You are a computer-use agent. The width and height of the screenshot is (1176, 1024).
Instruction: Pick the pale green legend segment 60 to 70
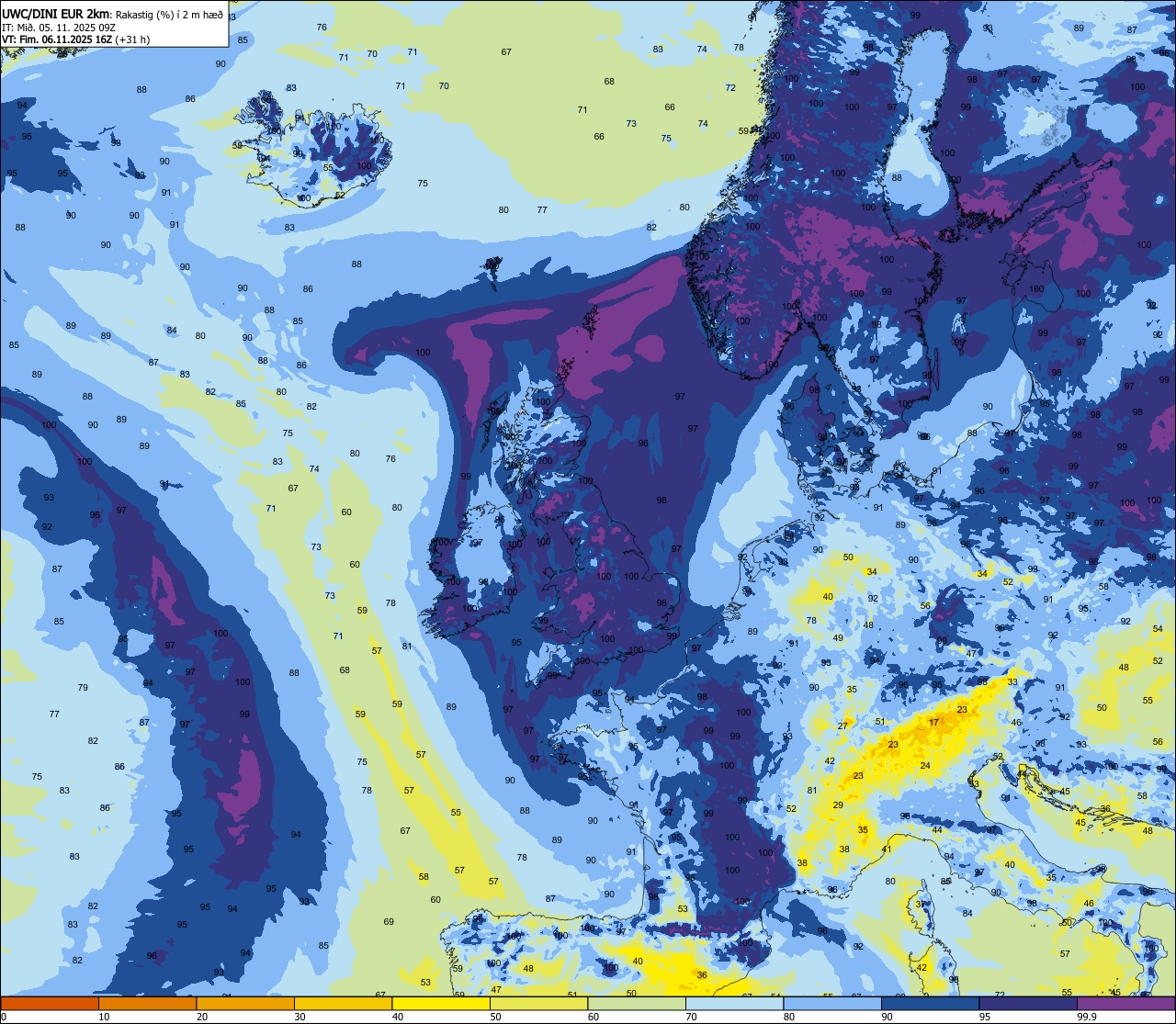[637, 1003]
